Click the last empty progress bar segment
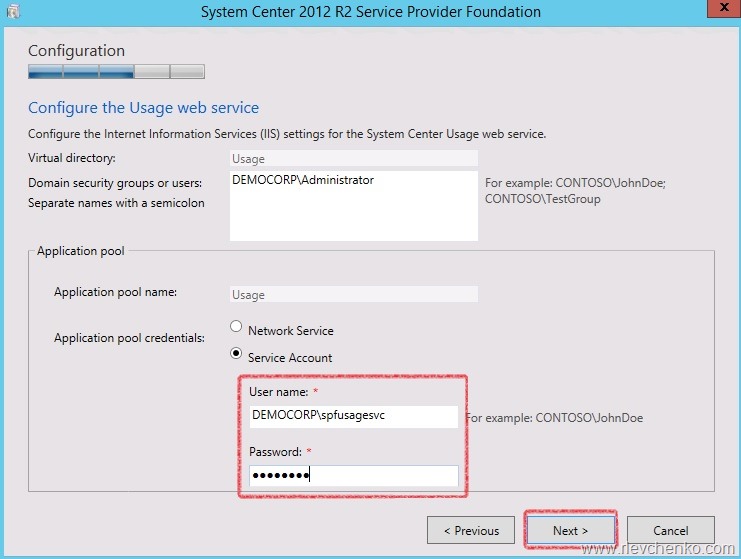The width and height of the screenshot is (741, 559). pos(187,72)
